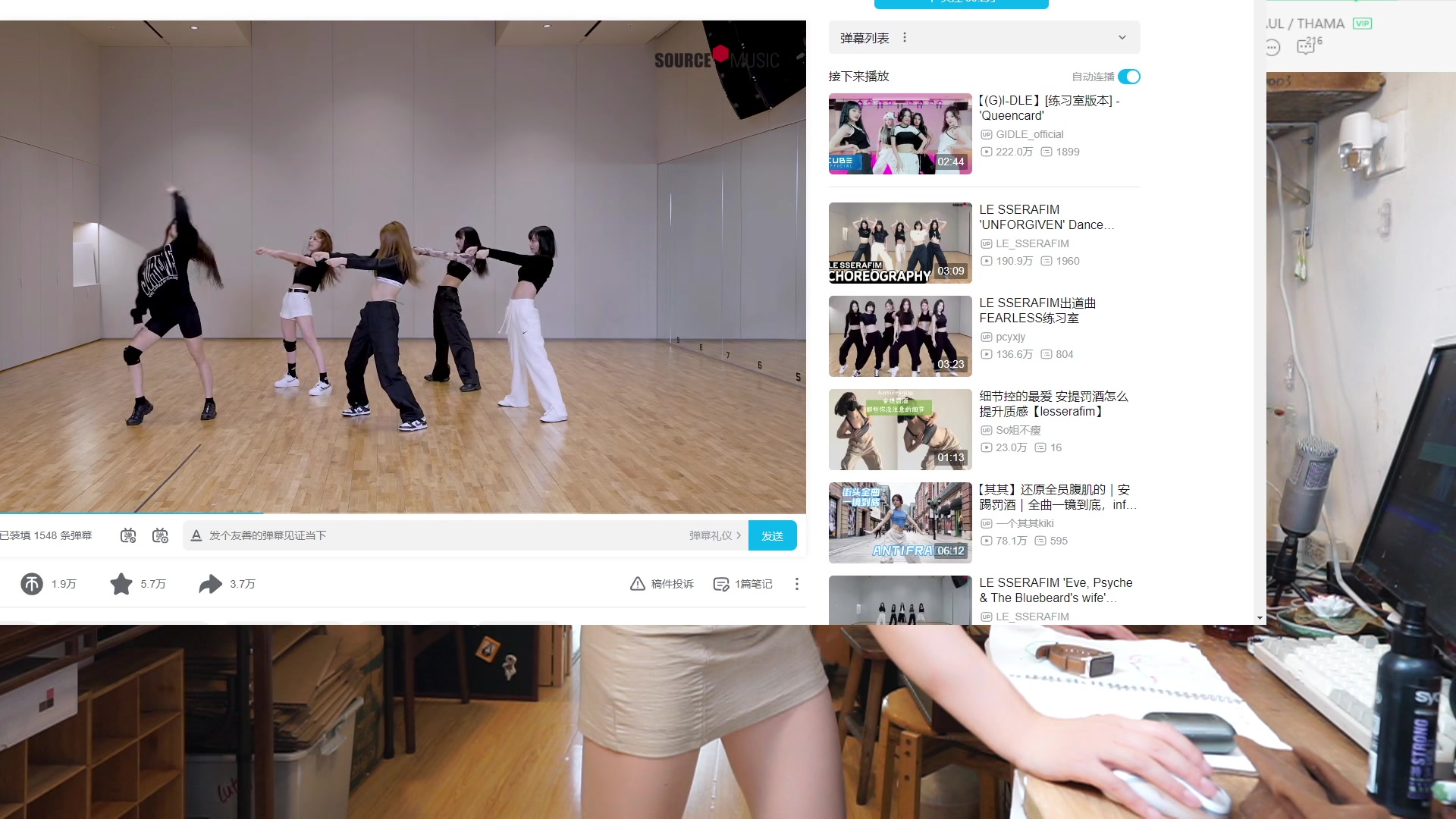Screen dimensions: 1456x819
Task: Open (G)I-DLE Queencard video thumbnail
Action: pyautogui.click(x=900, y=133)
